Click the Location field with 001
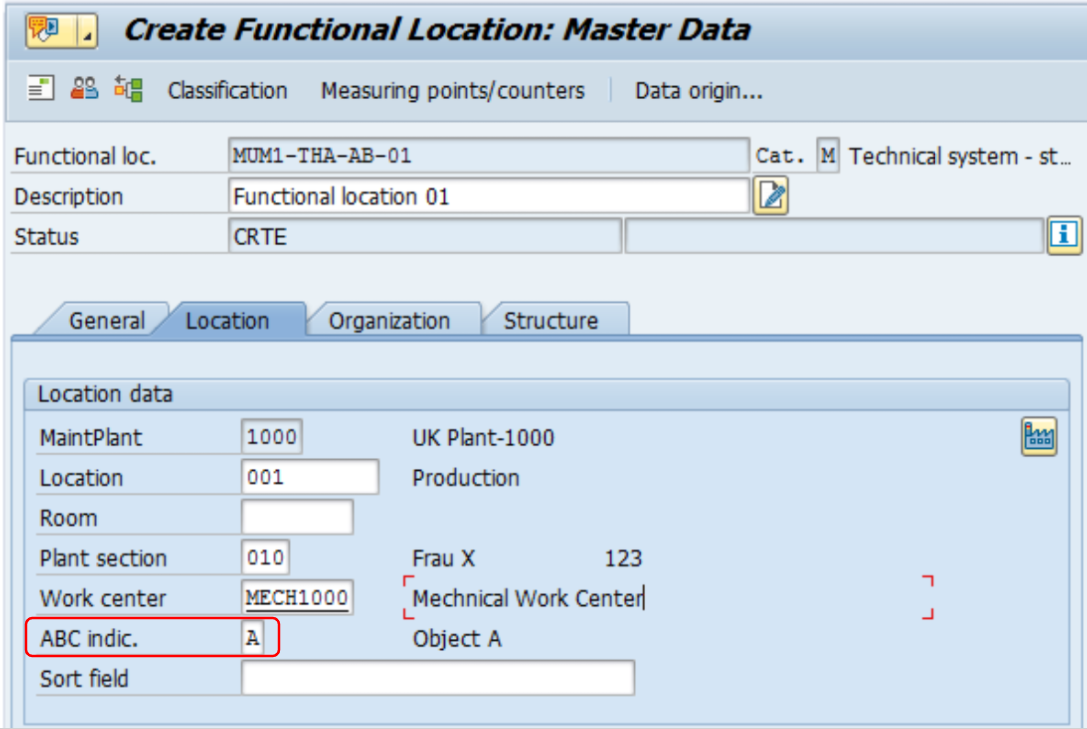This screenshot has width=1087, height=729. pyautogui.click(x=310, y=477)
